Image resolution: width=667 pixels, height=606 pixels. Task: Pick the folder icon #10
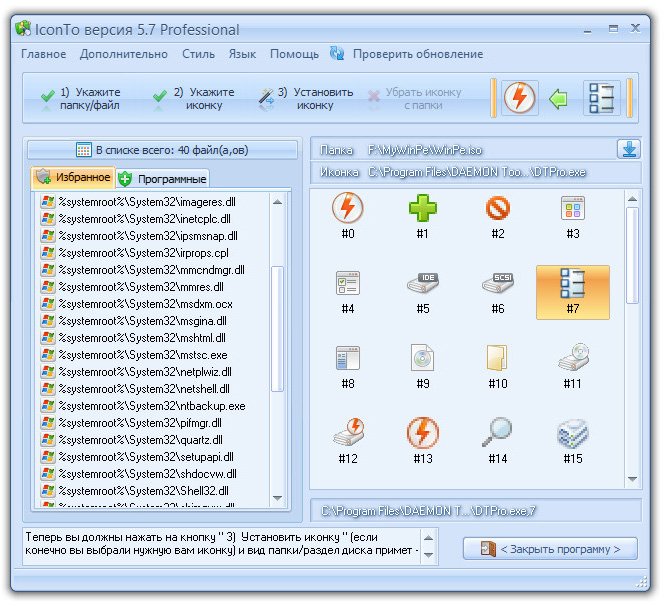(x=497, y=359)
